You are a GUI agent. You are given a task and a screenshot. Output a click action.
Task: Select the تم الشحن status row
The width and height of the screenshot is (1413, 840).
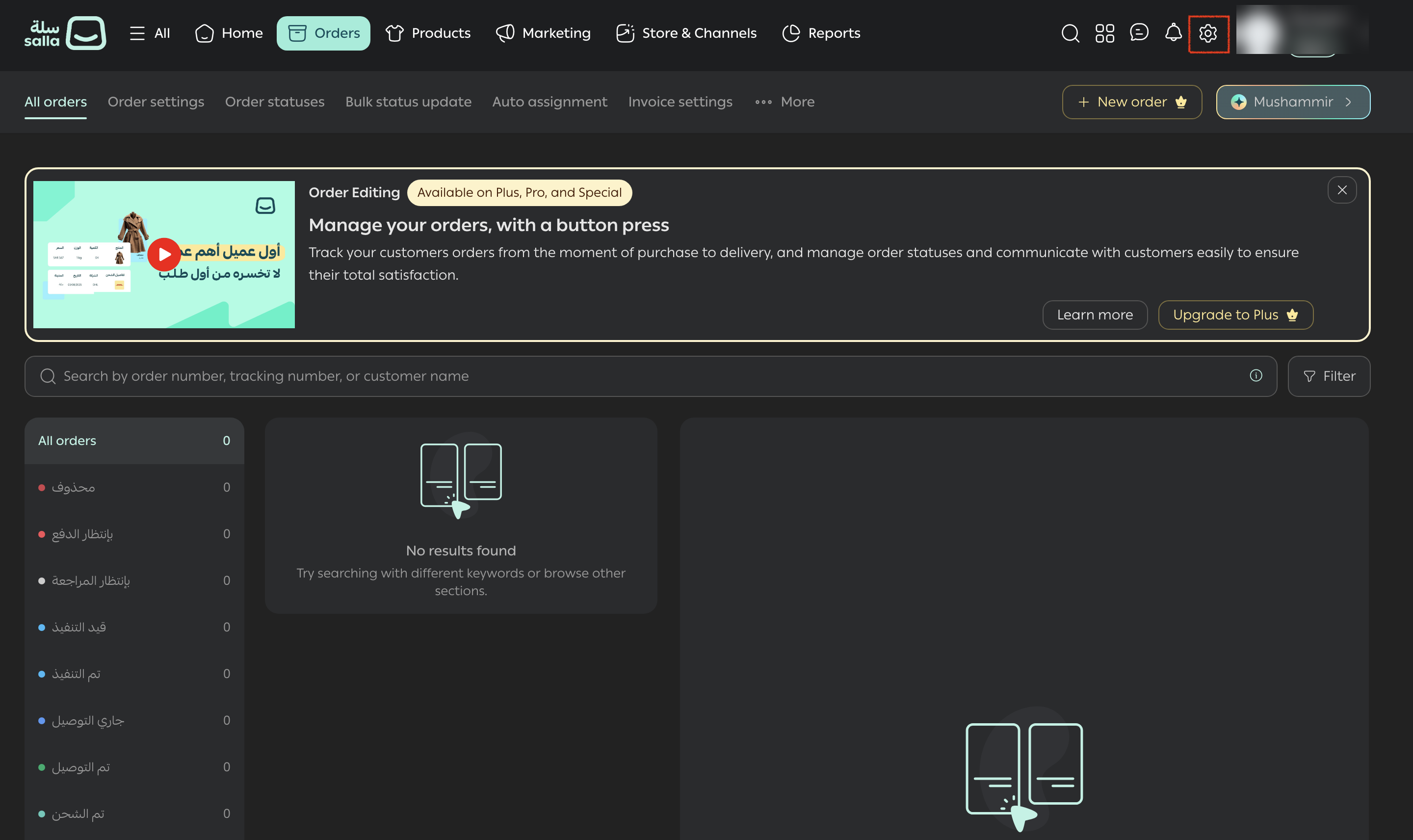[x=134, y=814]
